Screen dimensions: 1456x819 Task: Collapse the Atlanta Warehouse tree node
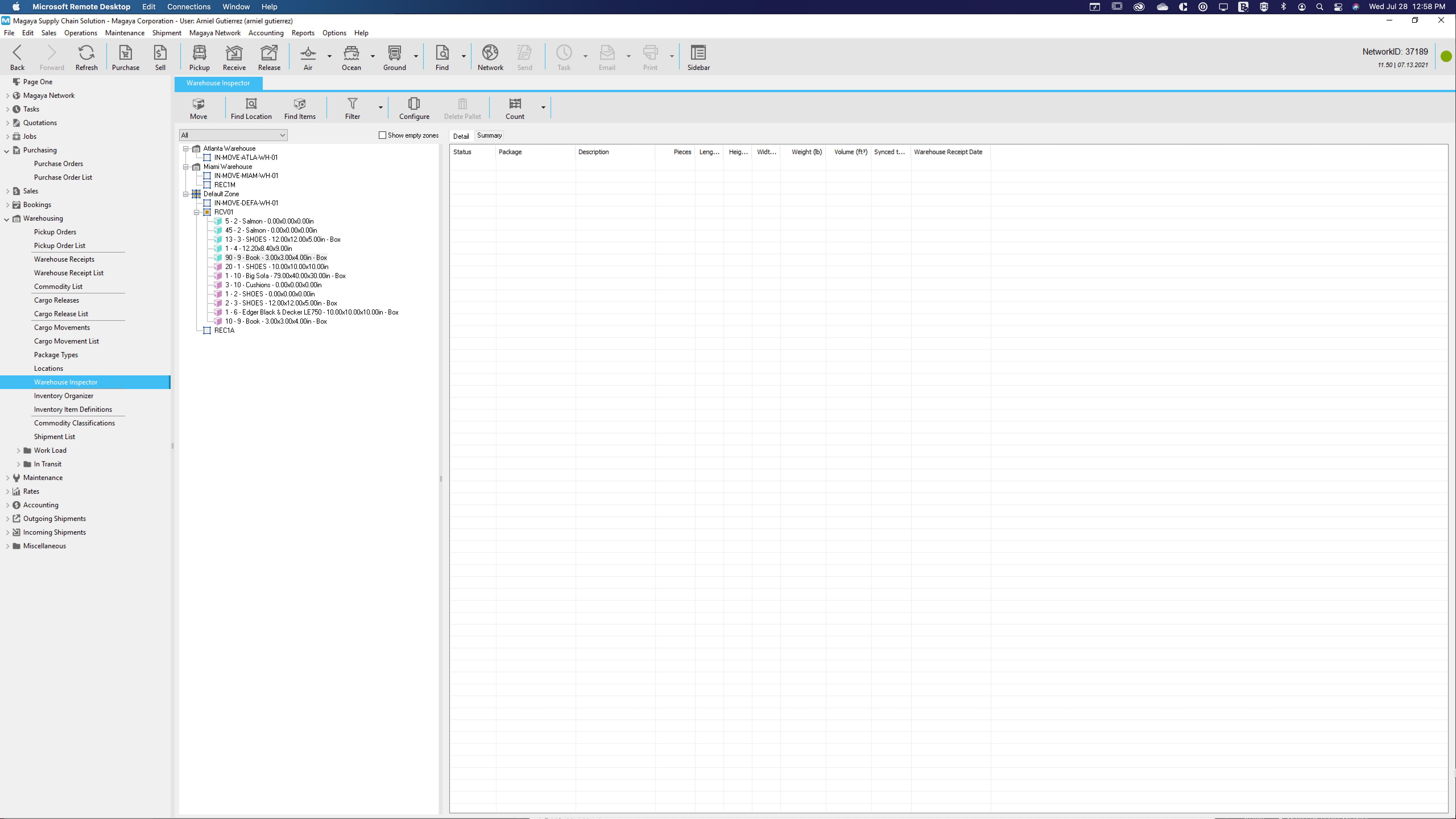tap(185, 149)
